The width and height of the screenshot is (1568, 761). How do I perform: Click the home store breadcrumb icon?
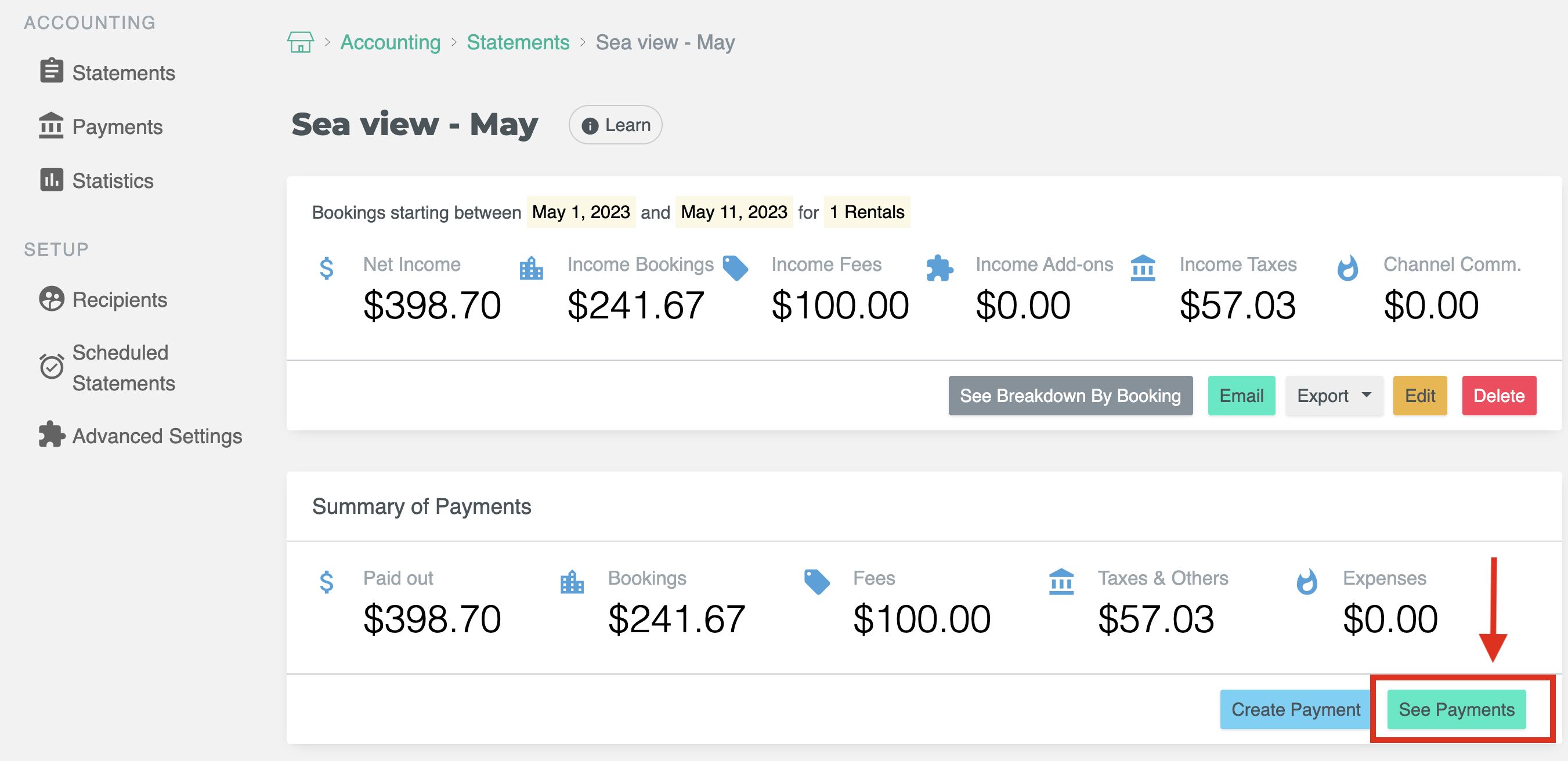[300, 42]
